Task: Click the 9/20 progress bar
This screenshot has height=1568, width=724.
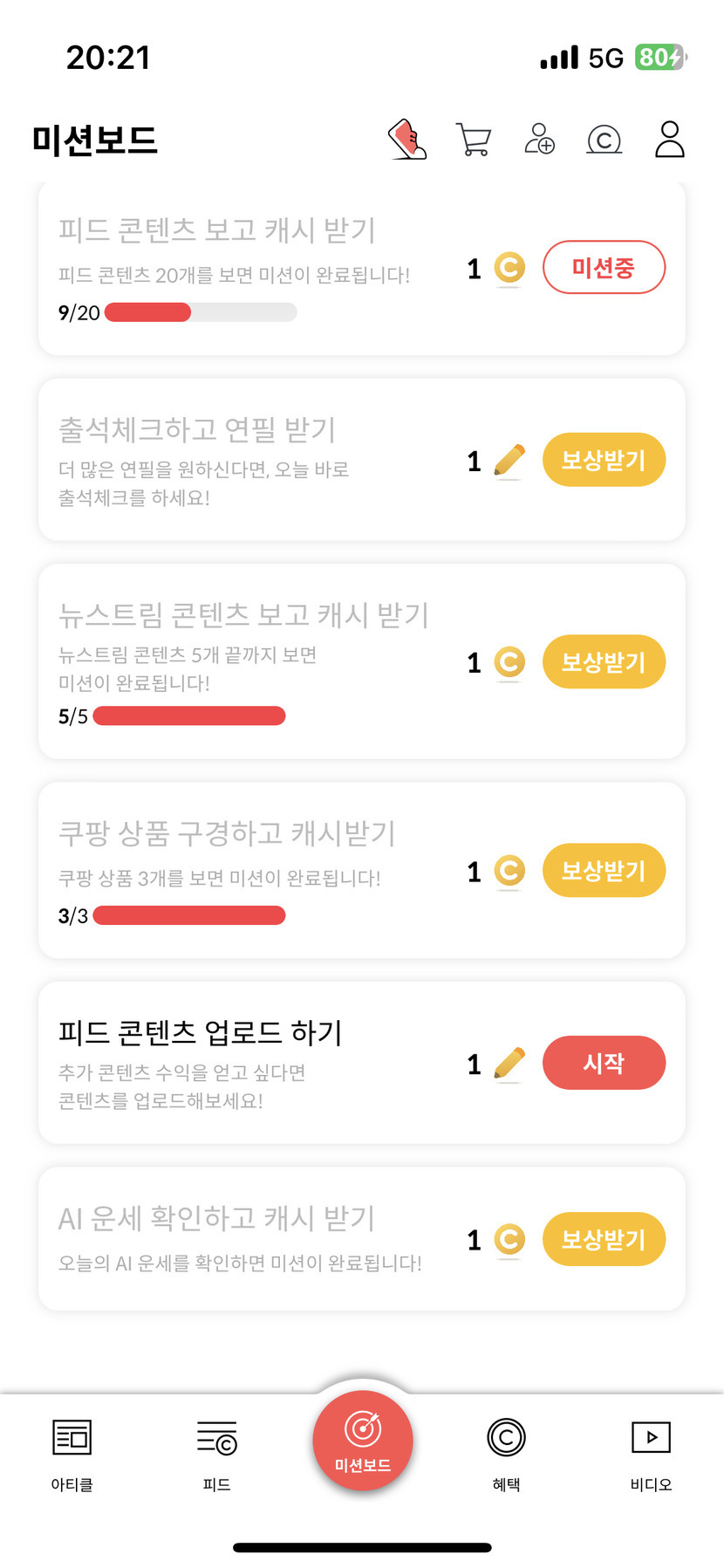Action: (x=201, y=312)
